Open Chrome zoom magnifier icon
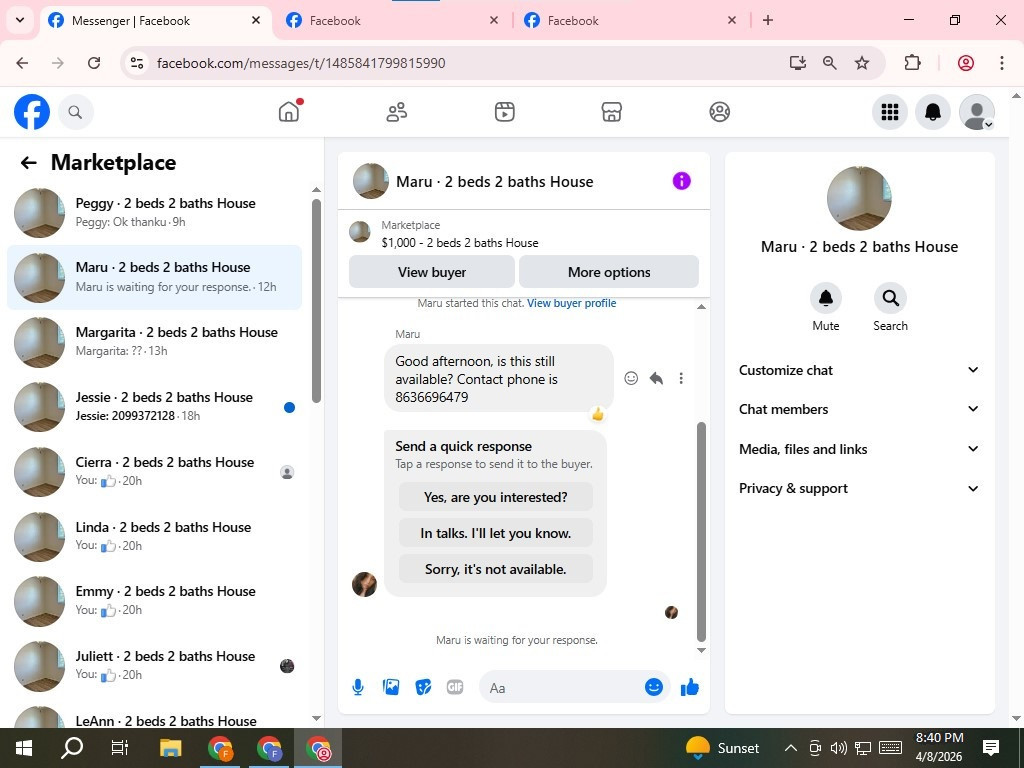Screen dimensions: 1024x768 tap(829, 63)
